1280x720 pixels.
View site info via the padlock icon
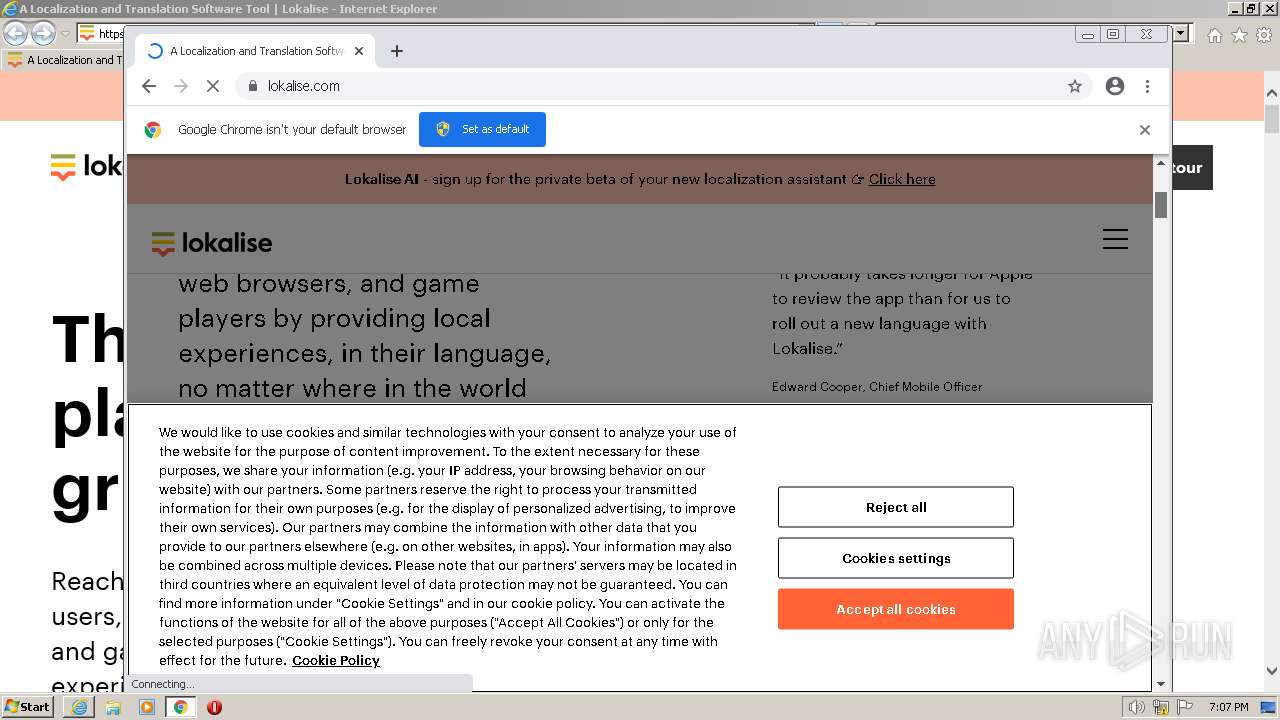pos(253,86)
